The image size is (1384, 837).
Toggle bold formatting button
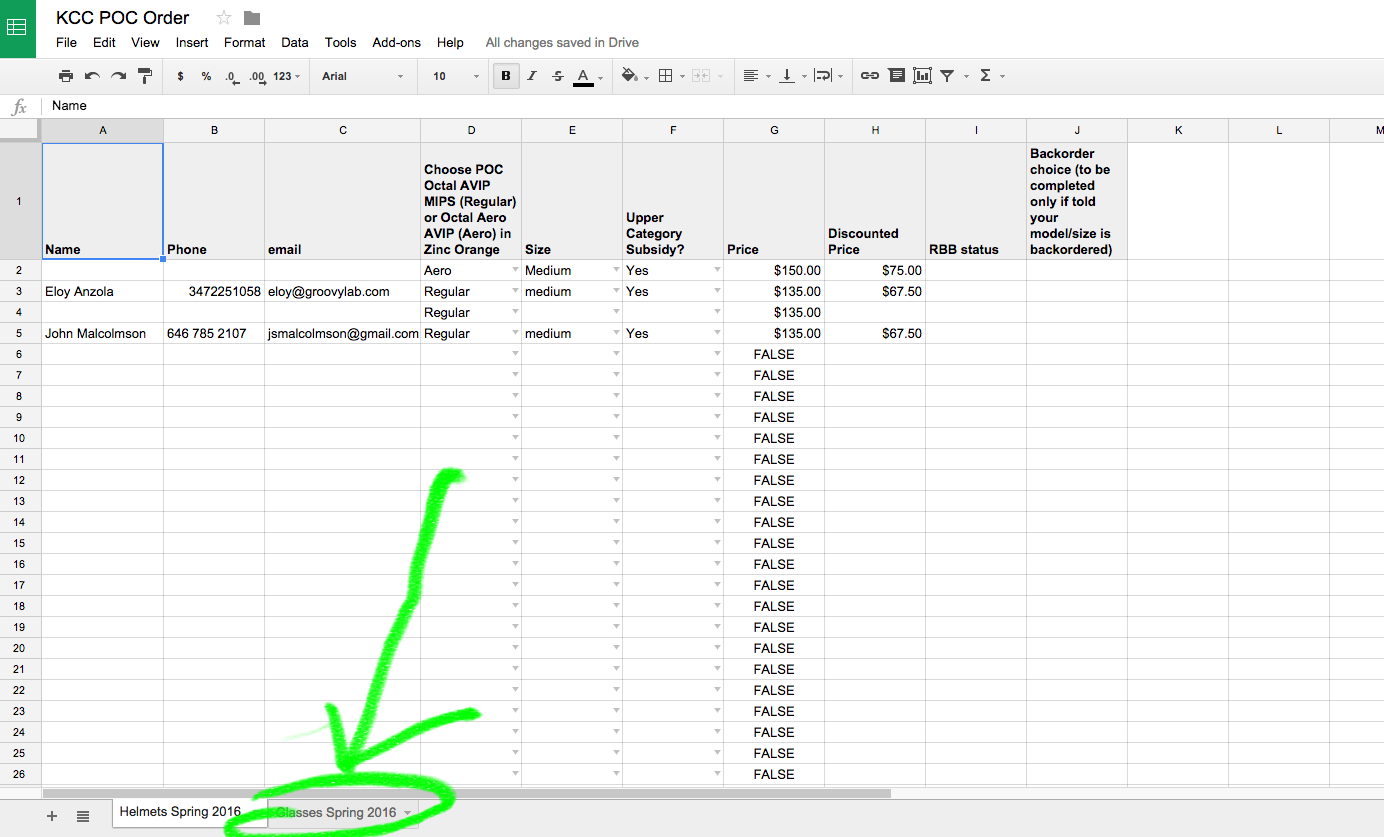(x=506, y=76)
